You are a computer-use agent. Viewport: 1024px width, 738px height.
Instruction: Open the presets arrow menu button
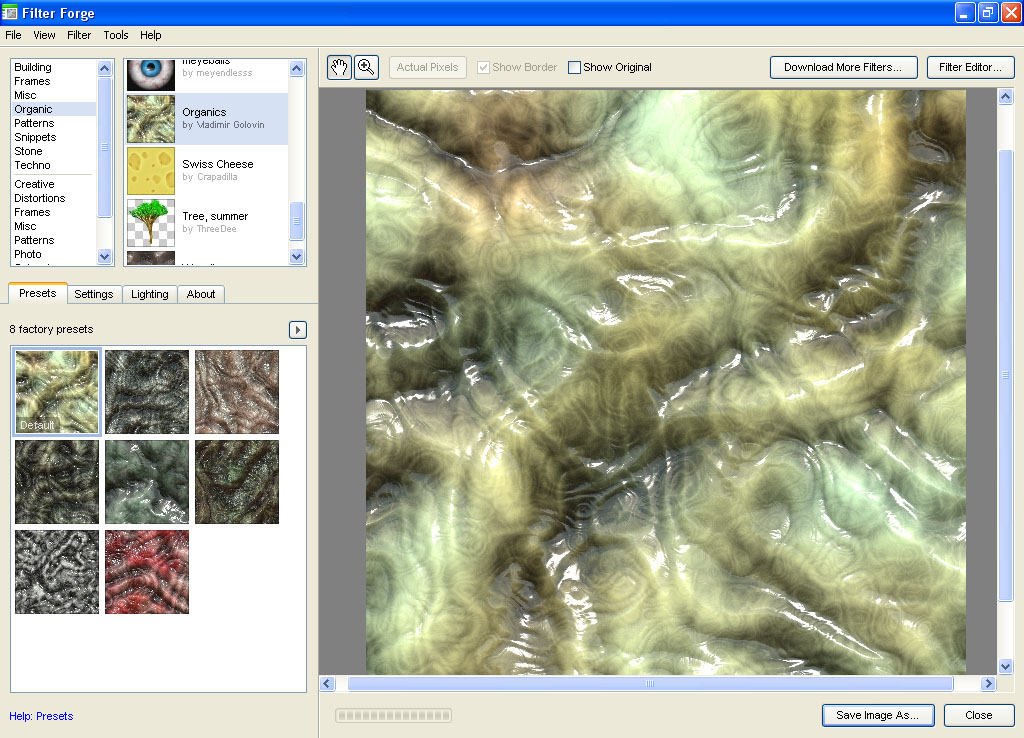(x=297, y=330)
